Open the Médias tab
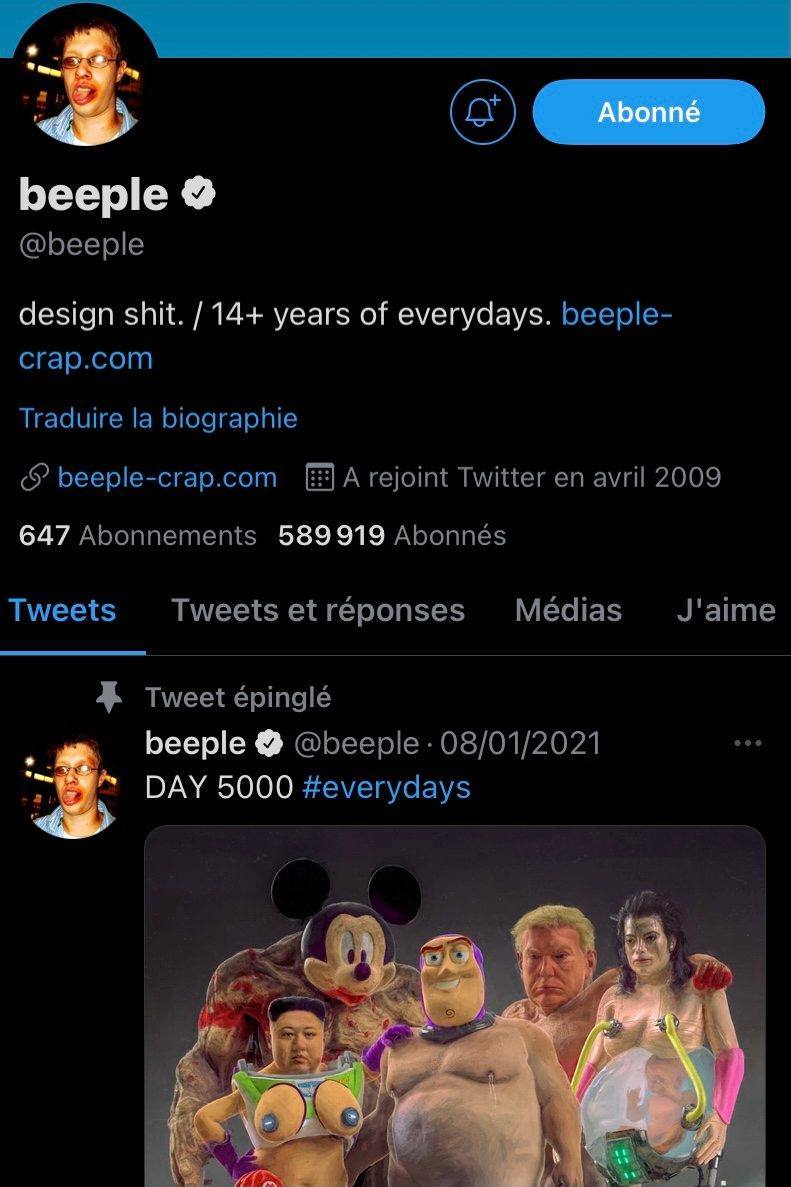This screenshot has width=791, height=1187. [568, 610]
